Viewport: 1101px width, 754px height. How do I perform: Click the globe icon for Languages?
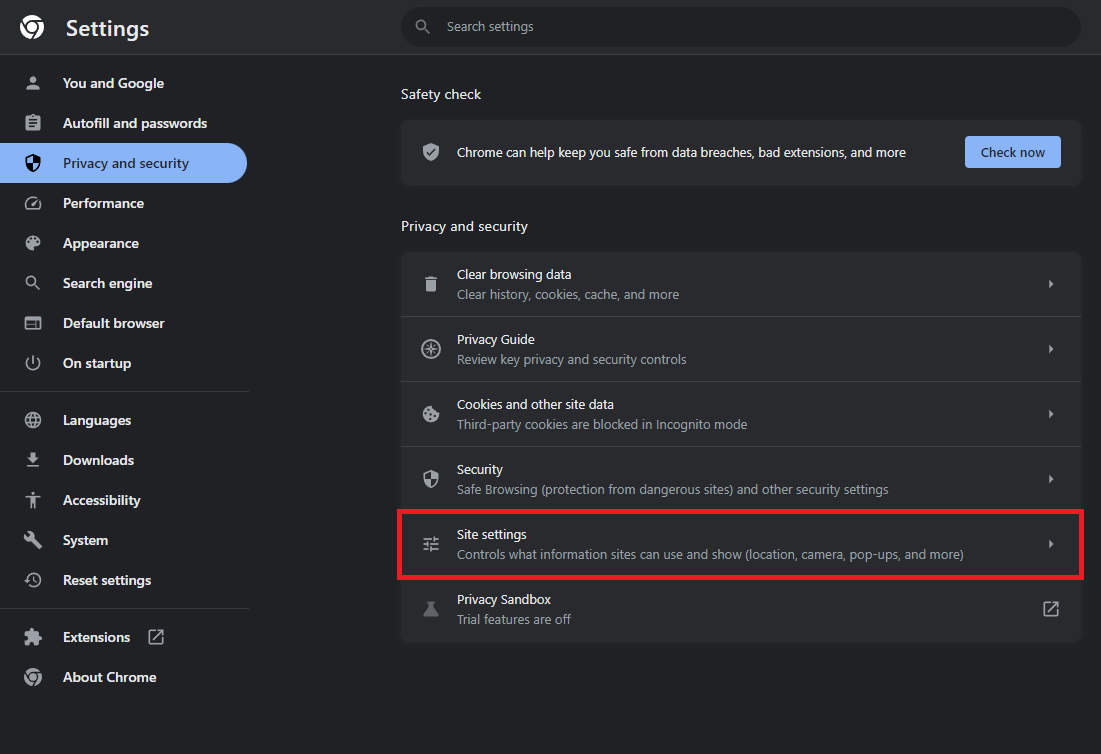click(x=32, y=420)
